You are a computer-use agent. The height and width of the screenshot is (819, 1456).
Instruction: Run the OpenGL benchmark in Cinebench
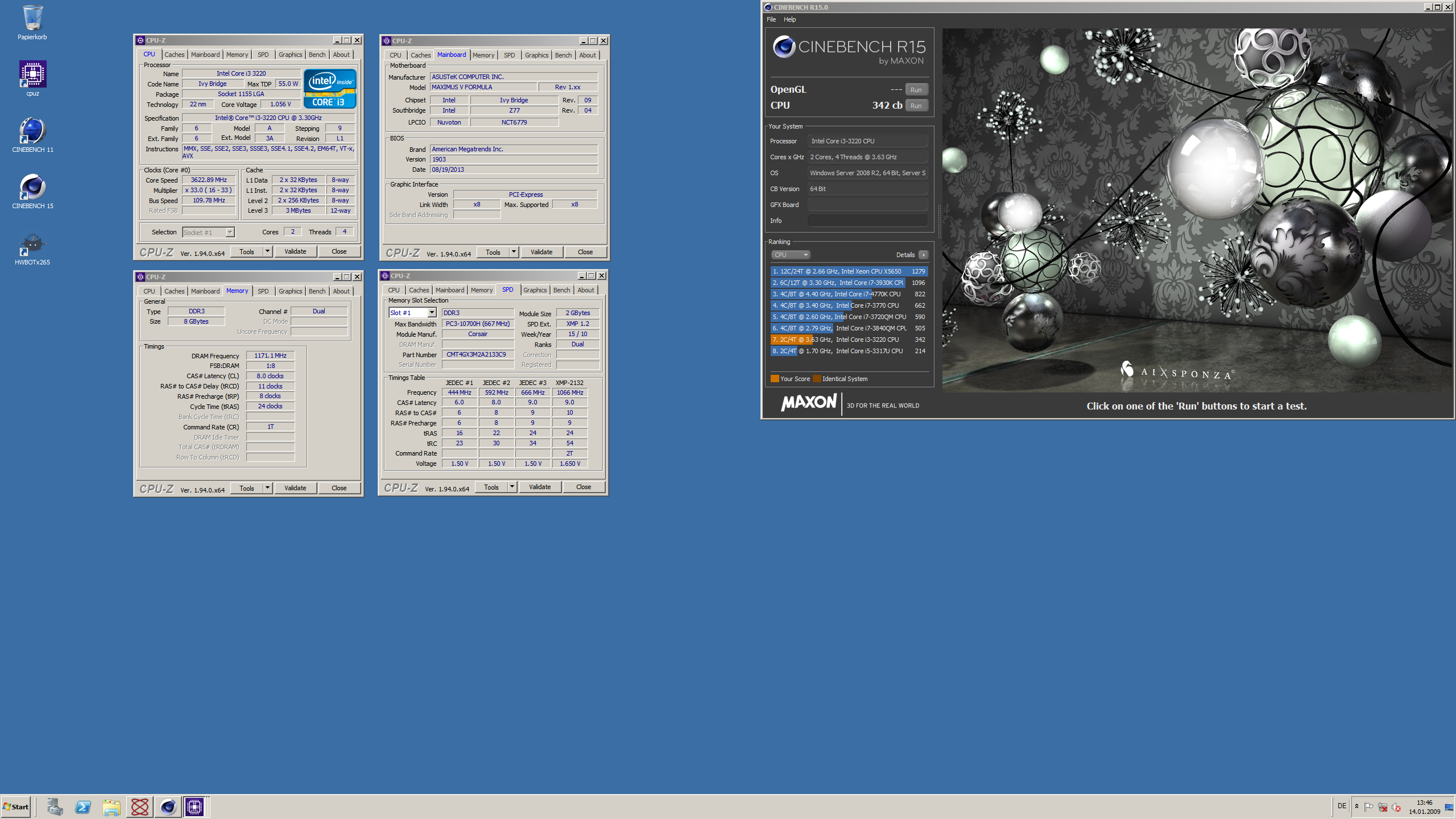[916, 90]
